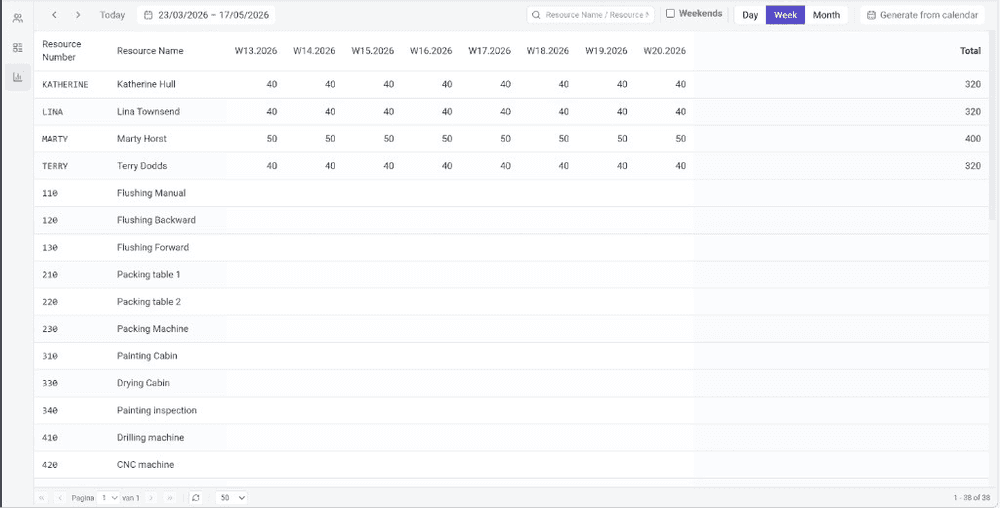
Task: Go to next period with right arrow
Action: [x=78, y=15]
